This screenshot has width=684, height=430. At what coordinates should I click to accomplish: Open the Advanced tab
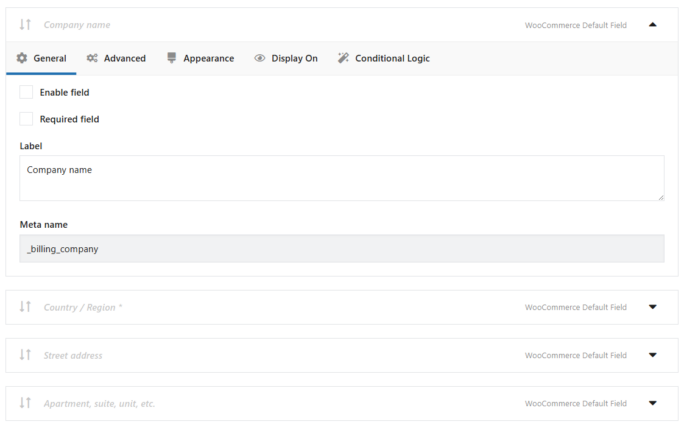click(116, 58)
